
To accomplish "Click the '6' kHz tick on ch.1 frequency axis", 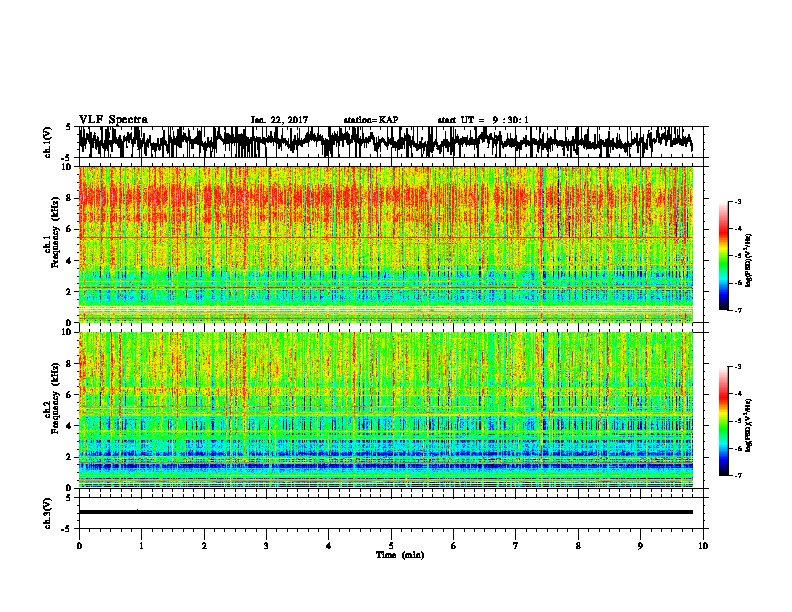I will [69, 230].
